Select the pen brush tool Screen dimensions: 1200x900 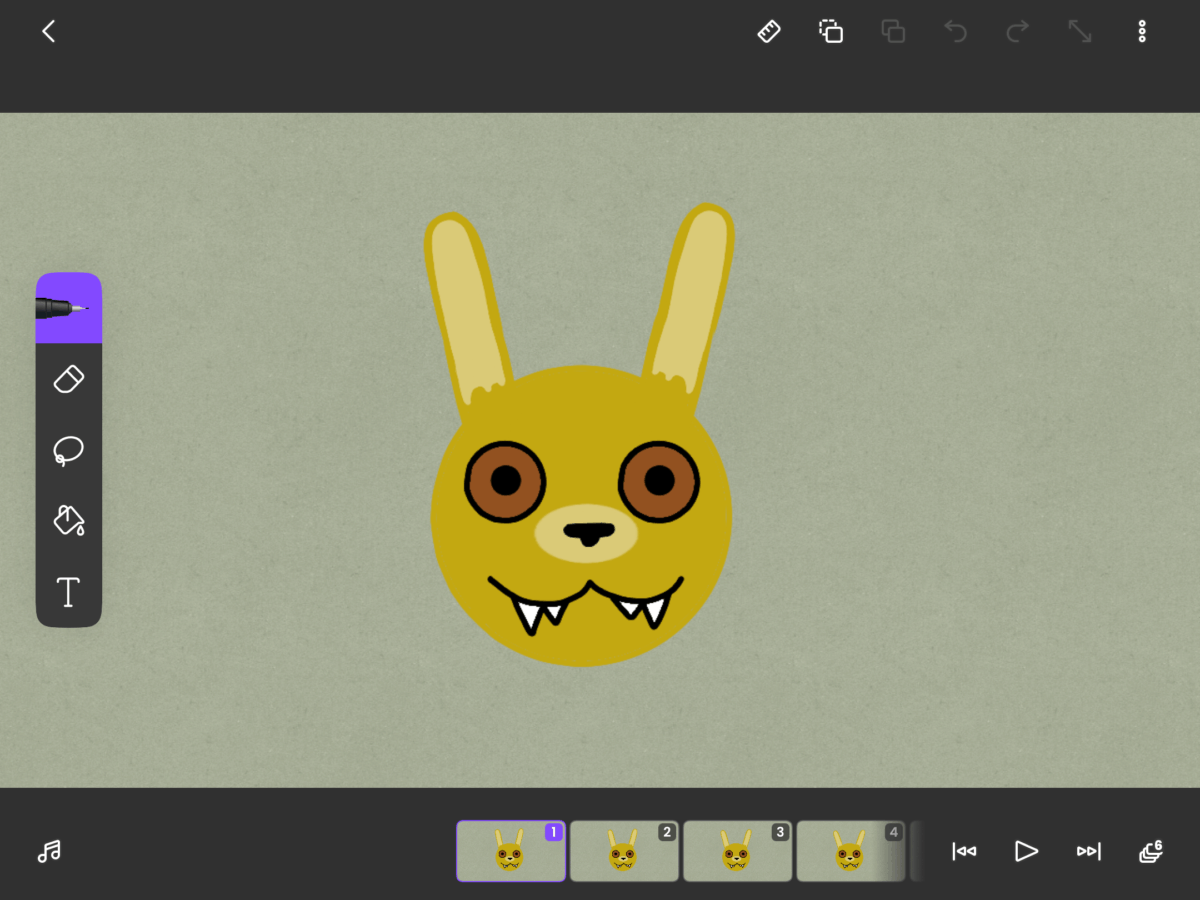click(68, 309)
